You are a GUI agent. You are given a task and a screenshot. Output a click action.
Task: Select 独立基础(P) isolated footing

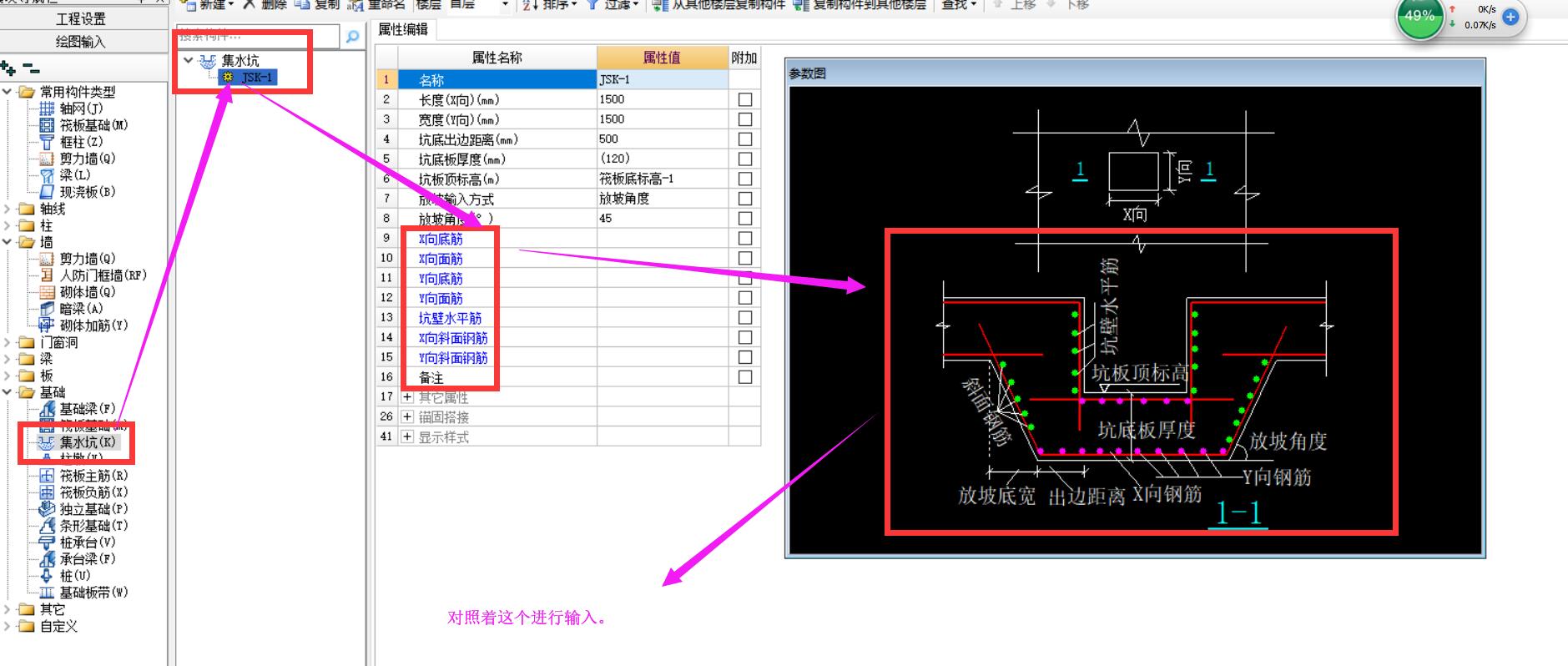click(x=93, y=509)
